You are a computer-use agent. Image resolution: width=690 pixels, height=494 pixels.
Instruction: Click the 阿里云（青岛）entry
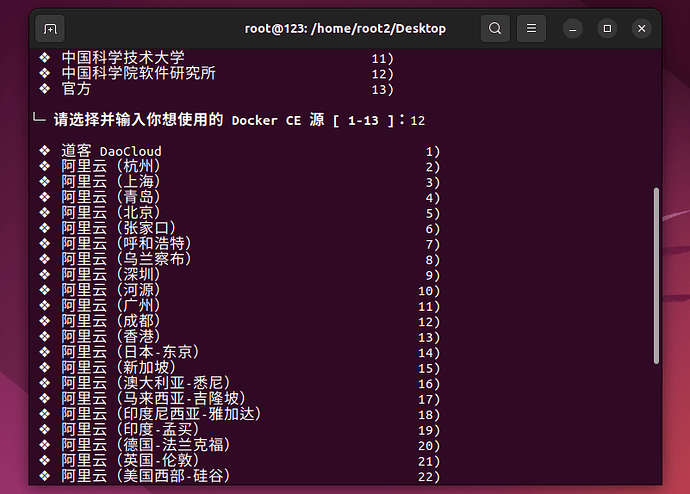pyautogui.click(x=111, y=197)
